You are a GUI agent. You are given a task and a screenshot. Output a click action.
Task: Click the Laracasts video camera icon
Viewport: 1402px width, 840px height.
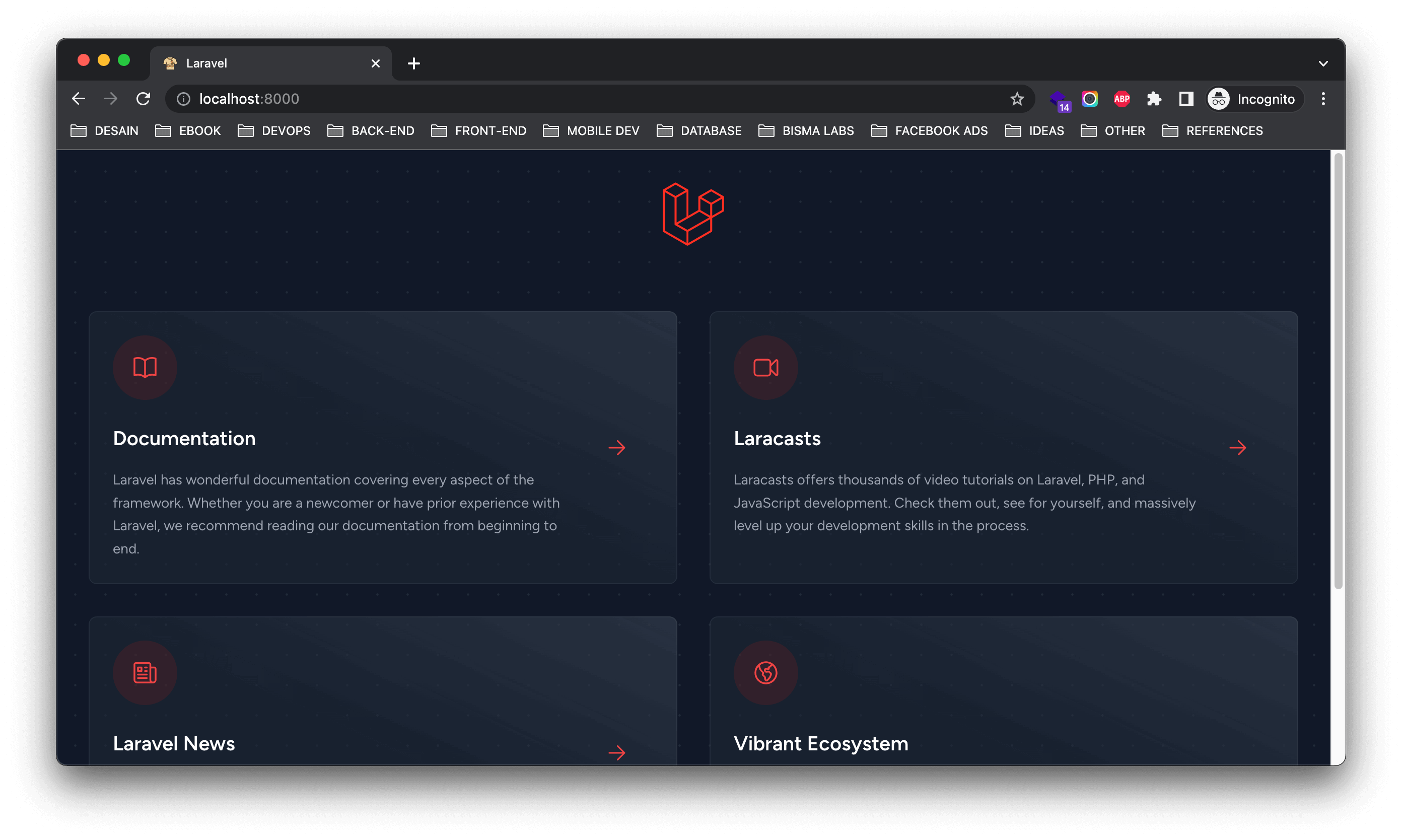click(766, 368)
